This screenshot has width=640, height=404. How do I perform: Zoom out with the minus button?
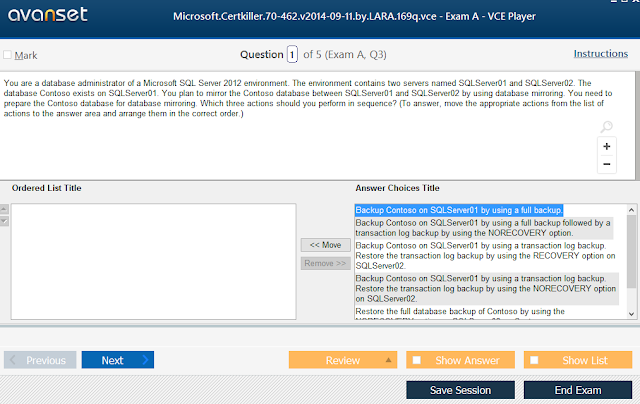pos(607,164)
